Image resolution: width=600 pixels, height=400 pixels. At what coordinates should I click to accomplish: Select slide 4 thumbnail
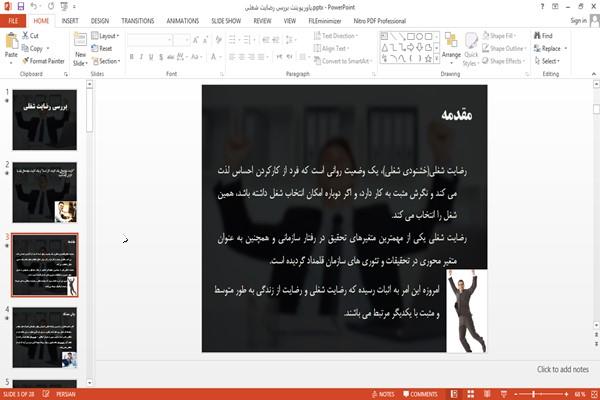coord(45,338)
